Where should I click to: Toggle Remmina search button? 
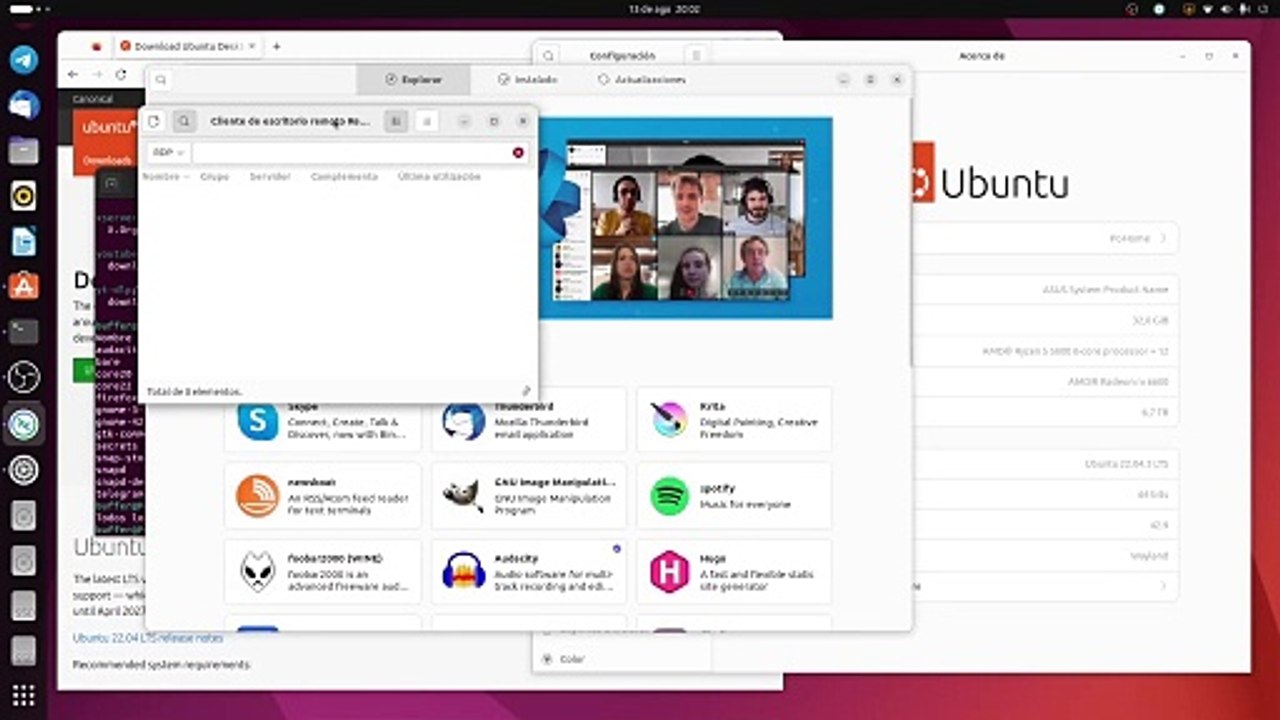[184, 121]
